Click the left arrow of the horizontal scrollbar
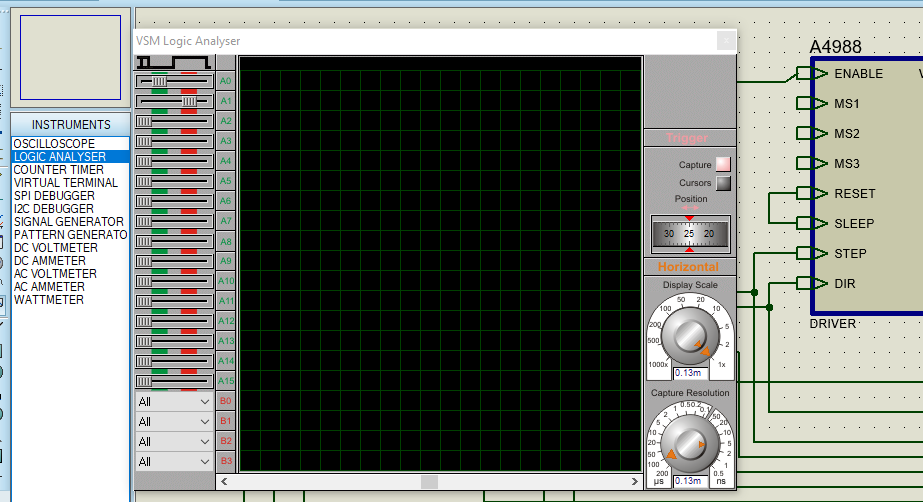923x502 pixels. coord(224,481)
